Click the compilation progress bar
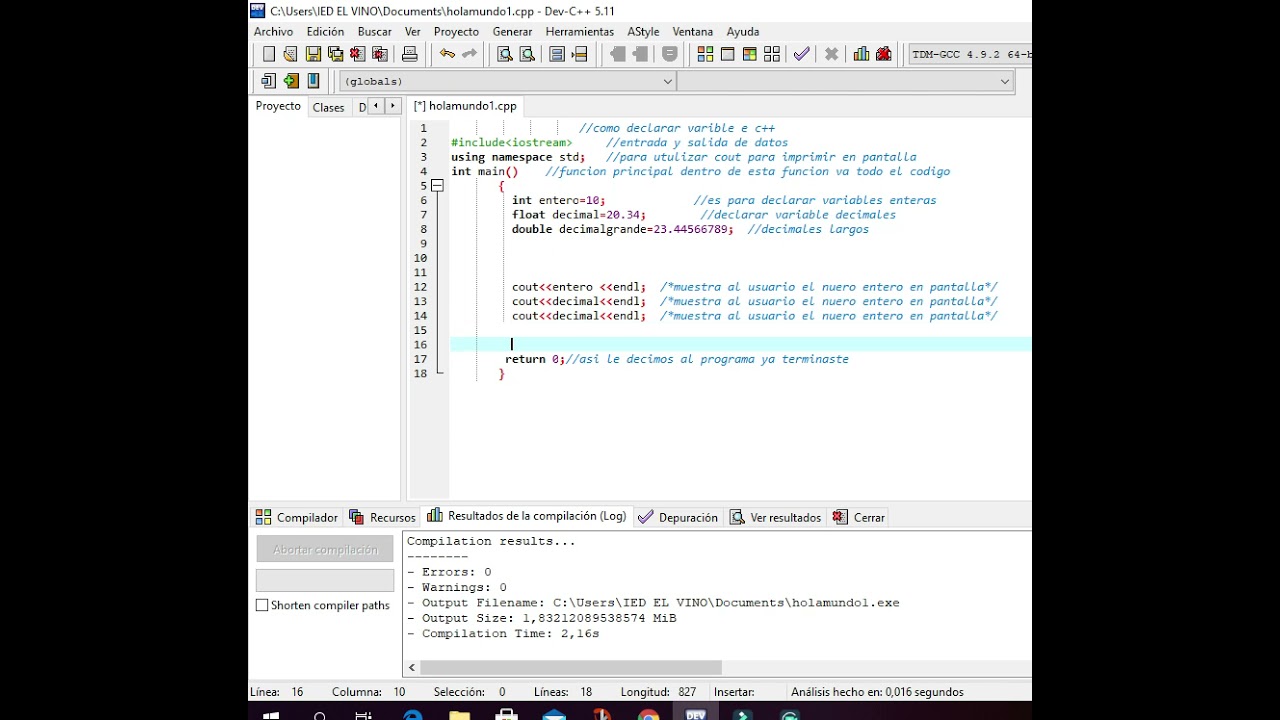Screen dimensions: 1280x720 pos(325,580)
